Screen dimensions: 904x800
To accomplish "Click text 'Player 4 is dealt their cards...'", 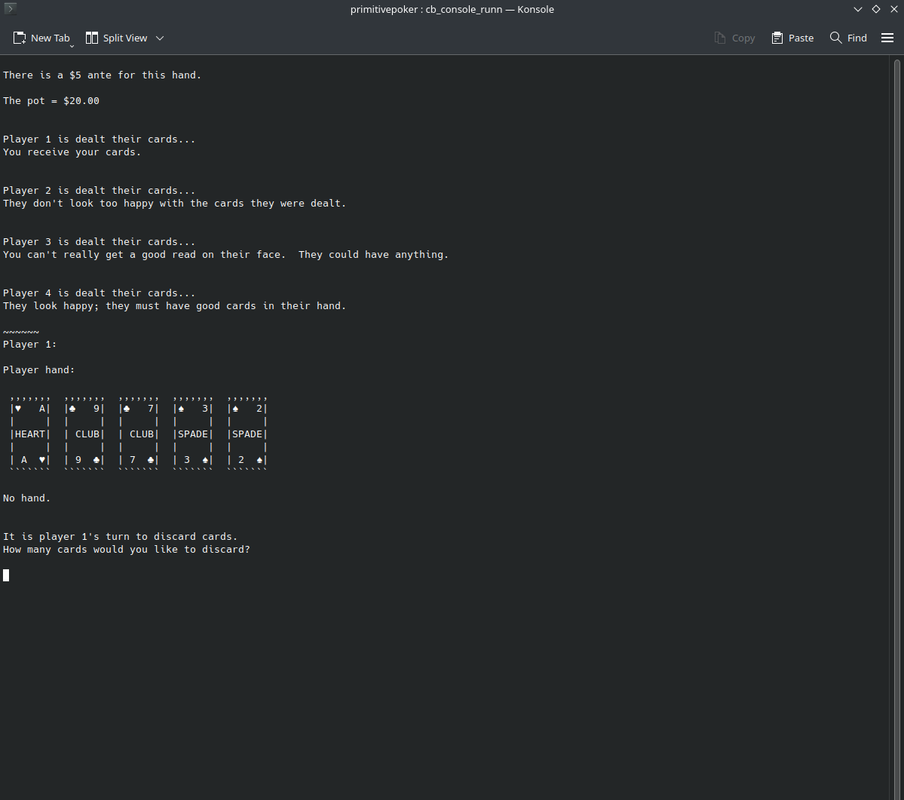I will [99, 293].
